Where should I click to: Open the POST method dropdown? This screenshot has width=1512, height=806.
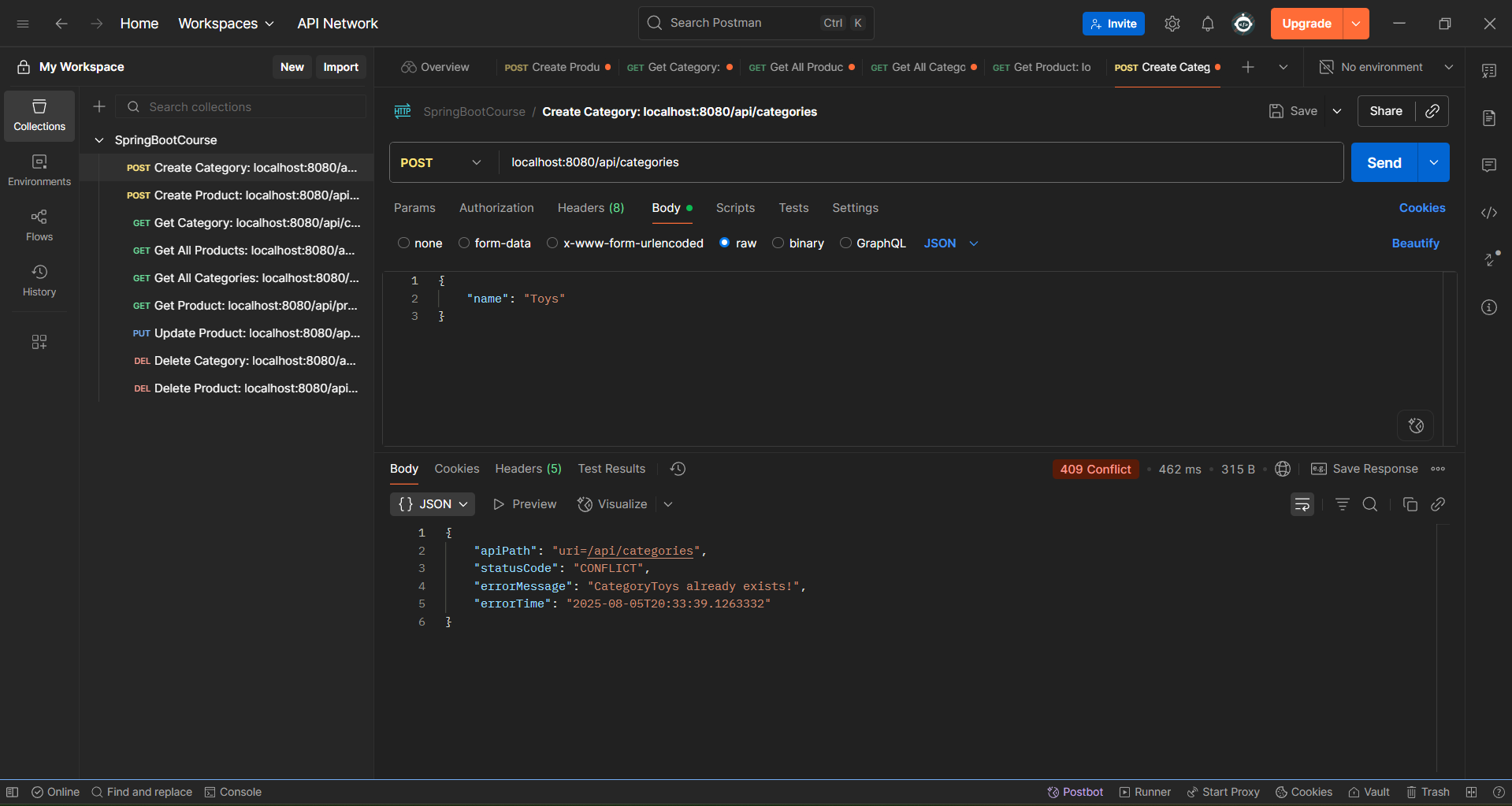[x=441, y=162]
